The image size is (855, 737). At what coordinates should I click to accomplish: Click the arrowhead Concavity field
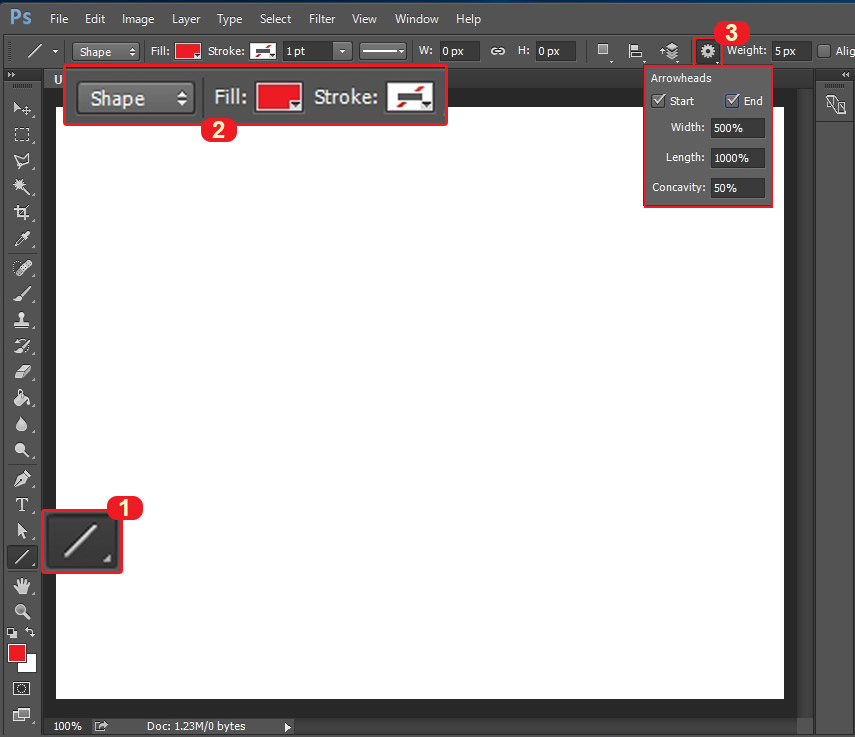(738, 188)
